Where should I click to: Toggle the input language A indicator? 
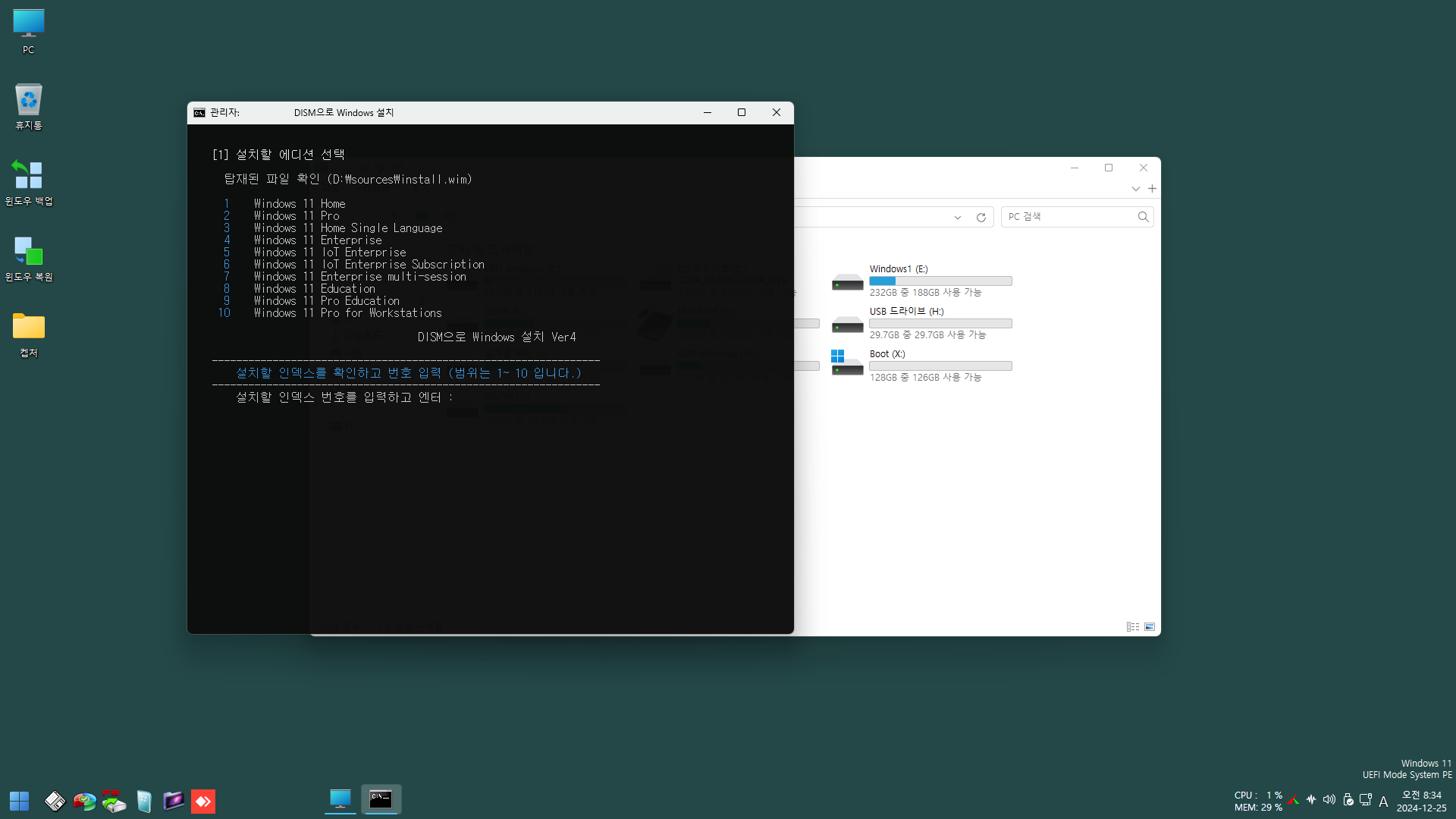pyautogui.click(x=1383, y=802)
